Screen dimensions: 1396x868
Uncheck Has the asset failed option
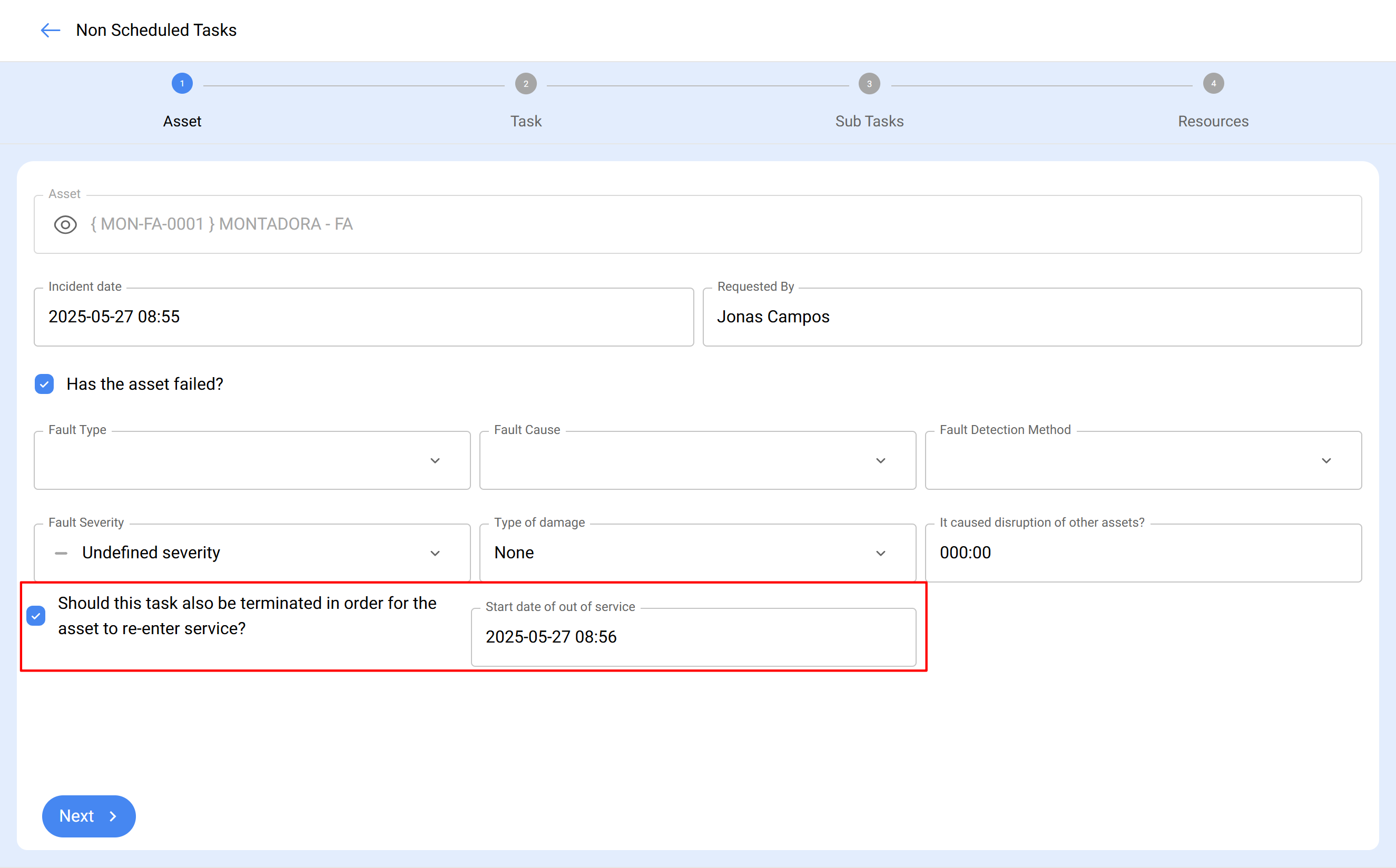tap(44, 383)
